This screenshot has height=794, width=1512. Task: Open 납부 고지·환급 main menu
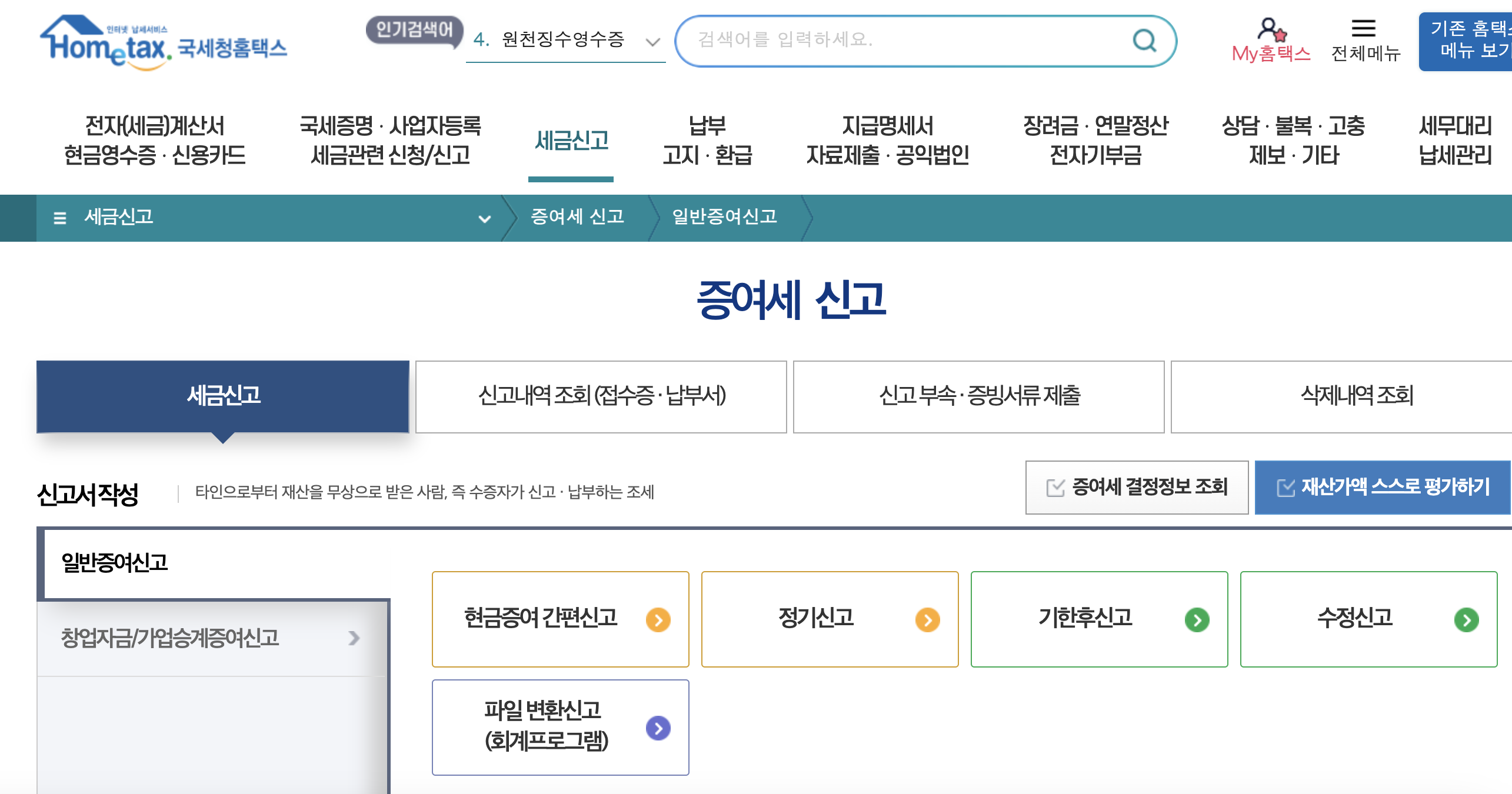pyautogui.click(x=707, y=141)
